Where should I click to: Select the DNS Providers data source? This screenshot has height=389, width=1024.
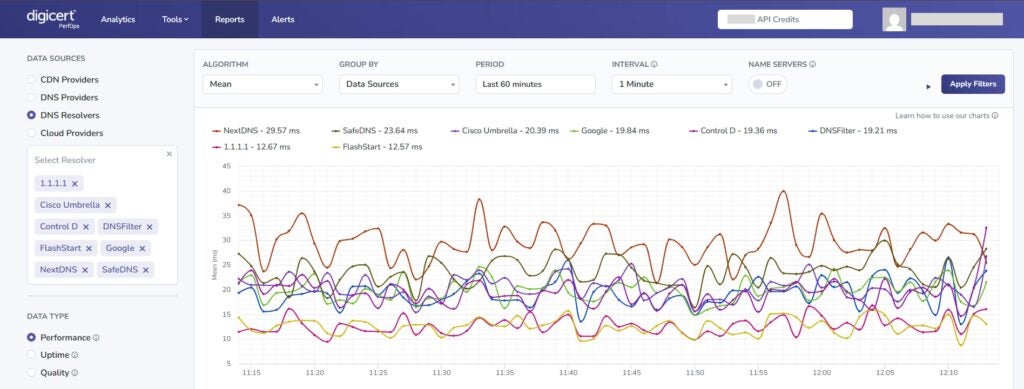pos(31,97)
